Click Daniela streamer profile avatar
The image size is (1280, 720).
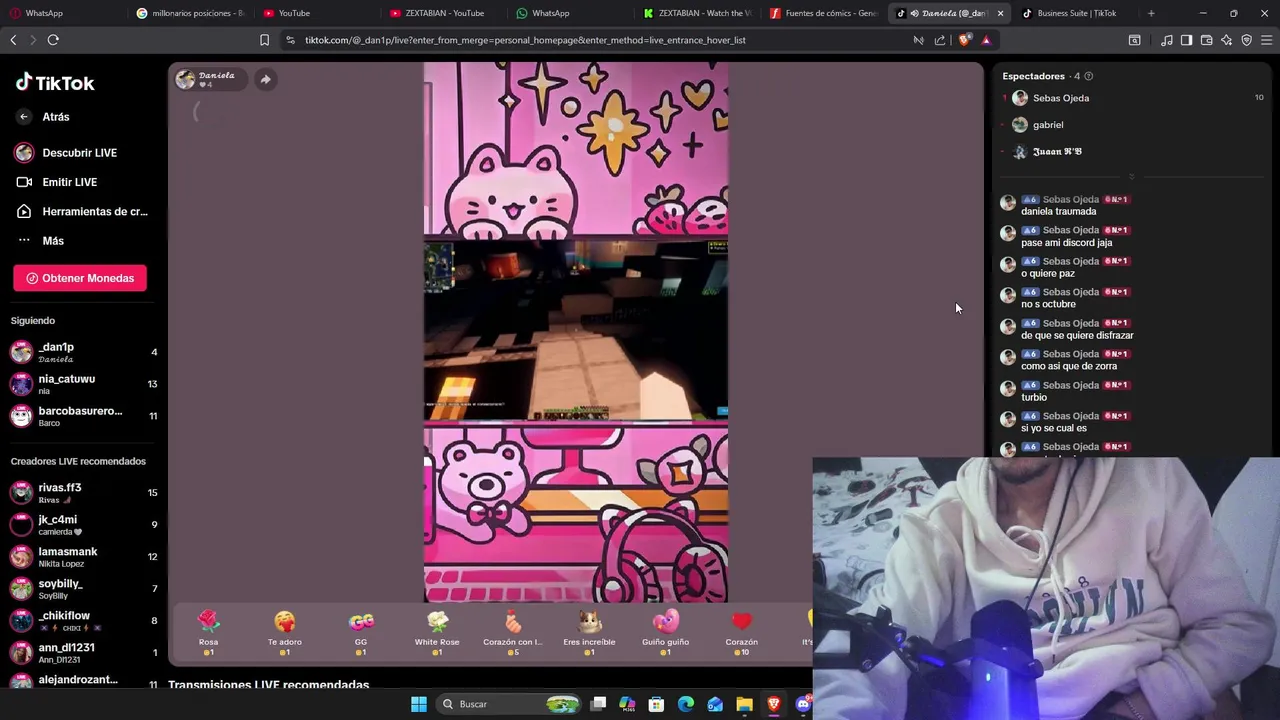coord(185,79)
